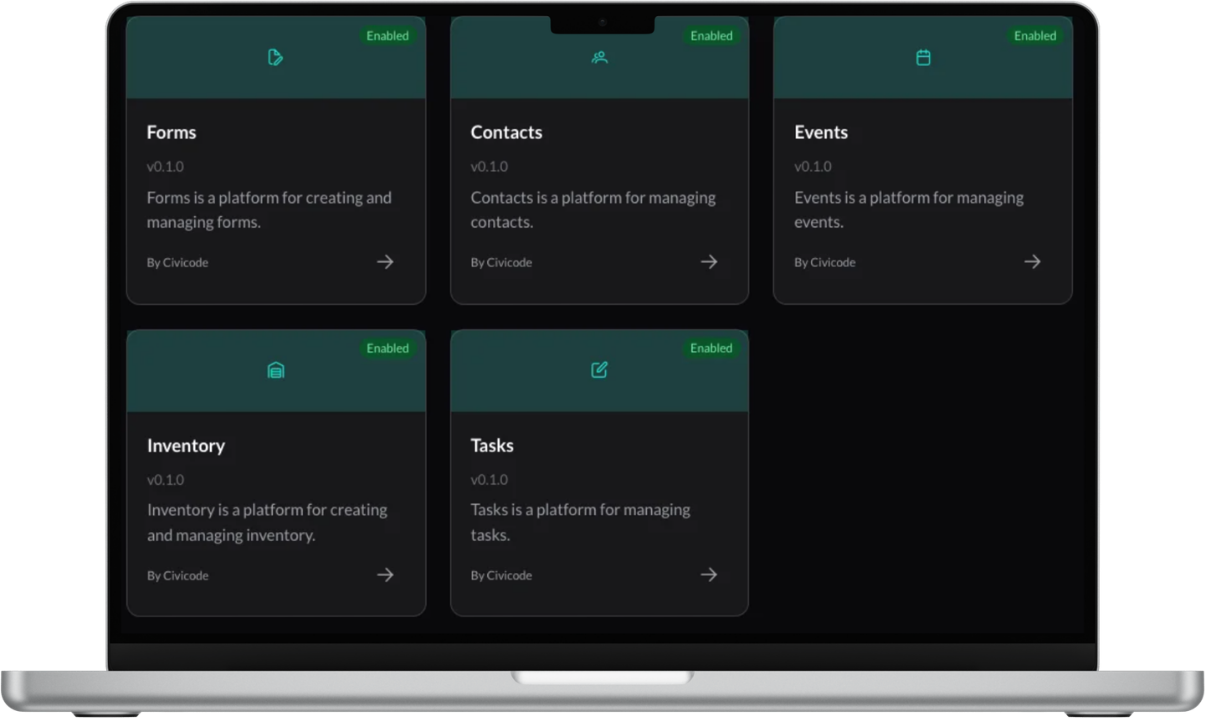
Task: Open Contacts via its arrow icon
Action: [x=709, y=262]
